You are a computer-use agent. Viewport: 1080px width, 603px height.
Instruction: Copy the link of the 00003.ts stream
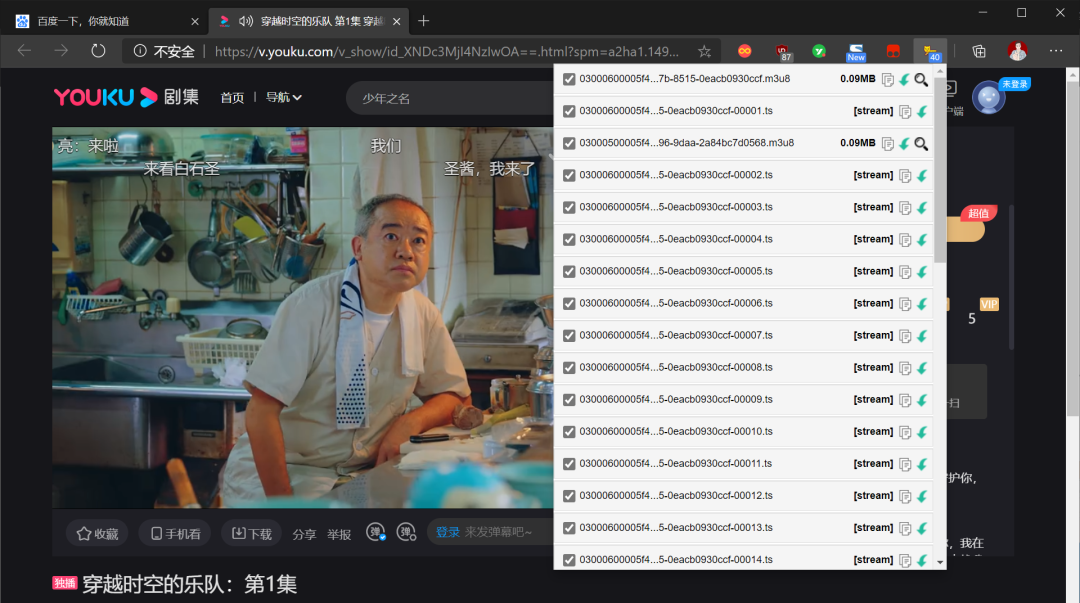tap(905, 208)
